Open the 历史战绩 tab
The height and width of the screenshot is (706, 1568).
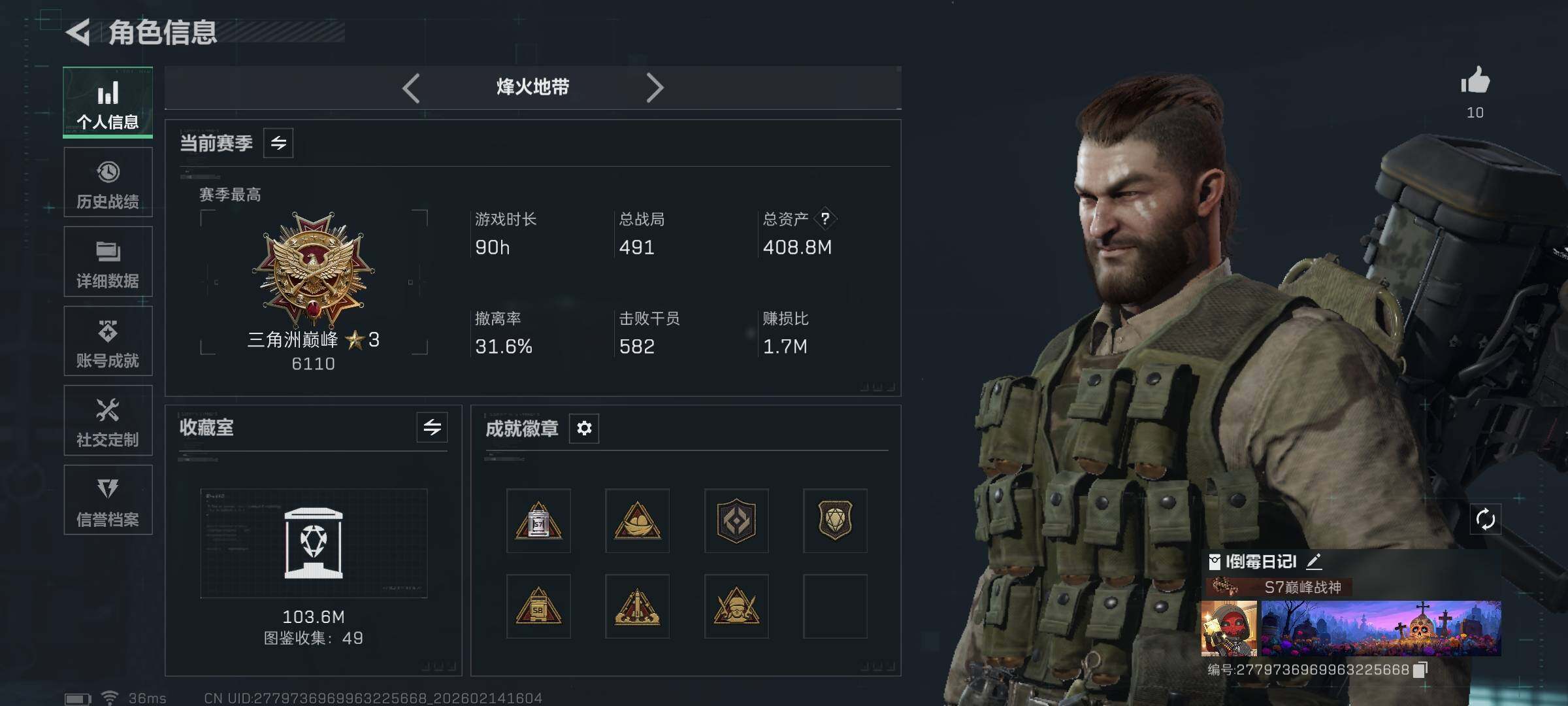[108, 182]
